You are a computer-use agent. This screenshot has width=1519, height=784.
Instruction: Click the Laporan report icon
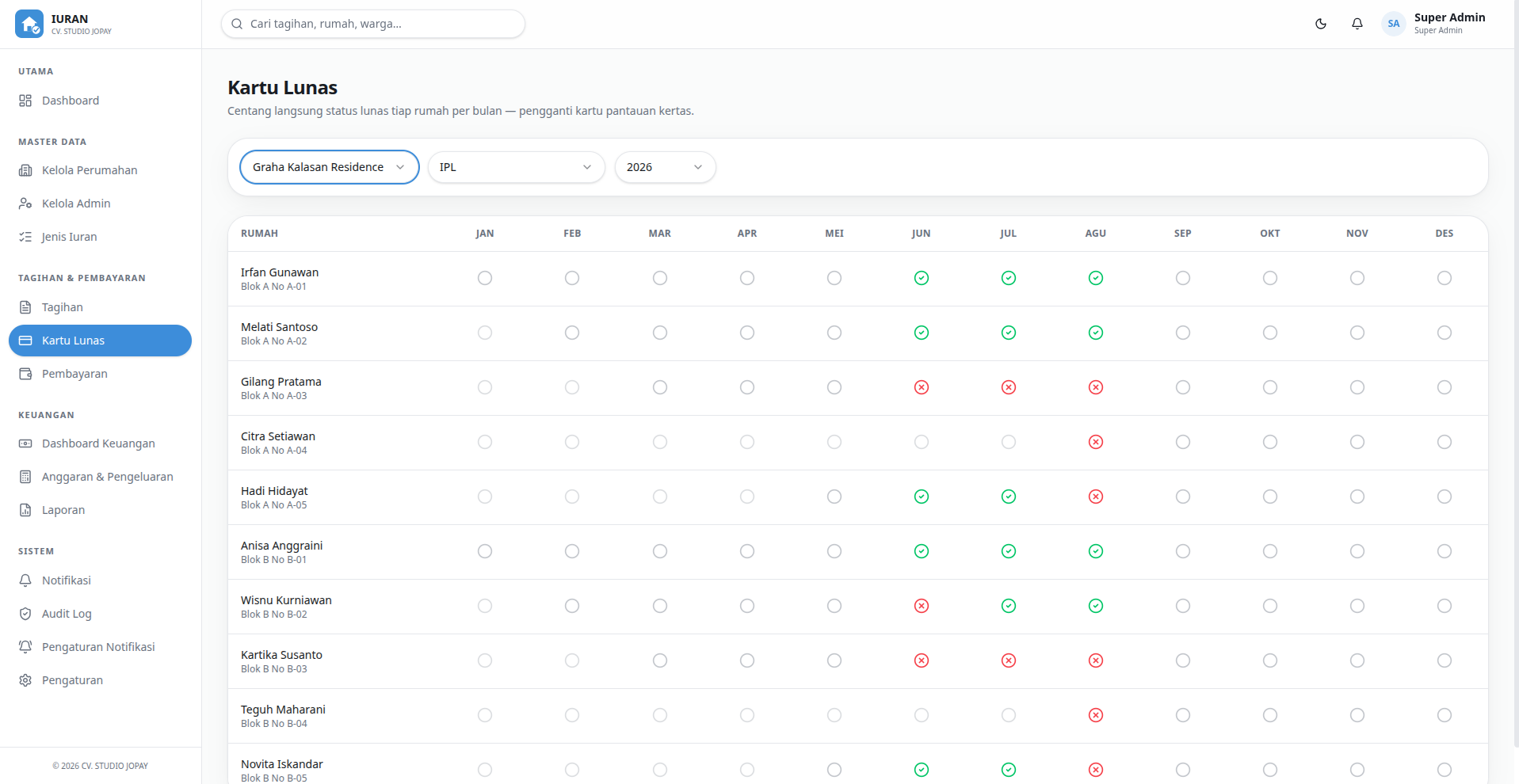pyautogui.click(x=25, y=510)
